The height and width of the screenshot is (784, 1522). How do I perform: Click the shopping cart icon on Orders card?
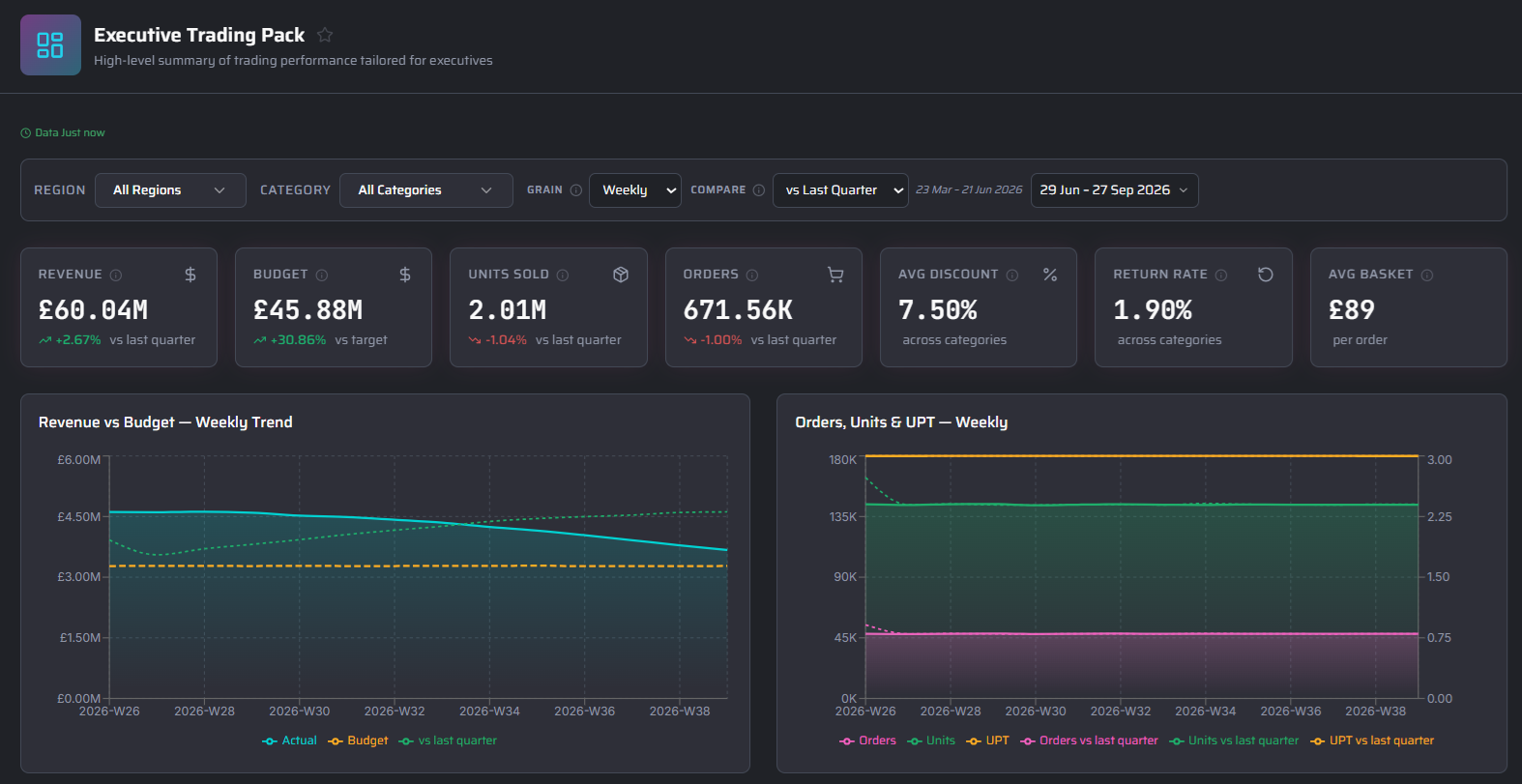[x=835, y=275]
